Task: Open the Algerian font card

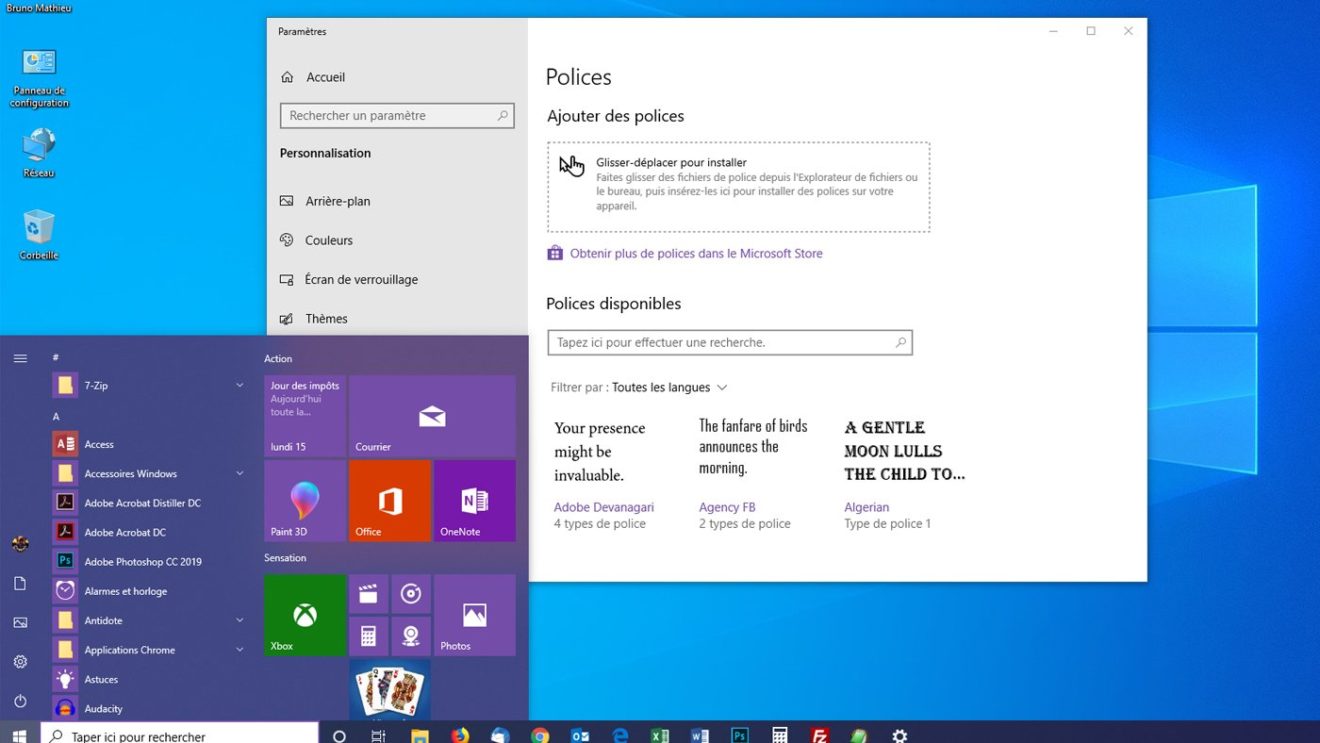Action: (904, 475)
